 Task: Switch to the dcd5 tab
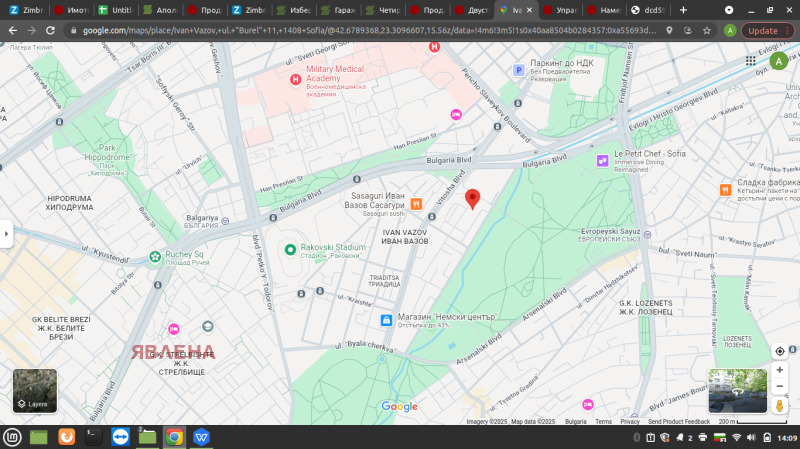pyautogui.click(x=648, y=10)
